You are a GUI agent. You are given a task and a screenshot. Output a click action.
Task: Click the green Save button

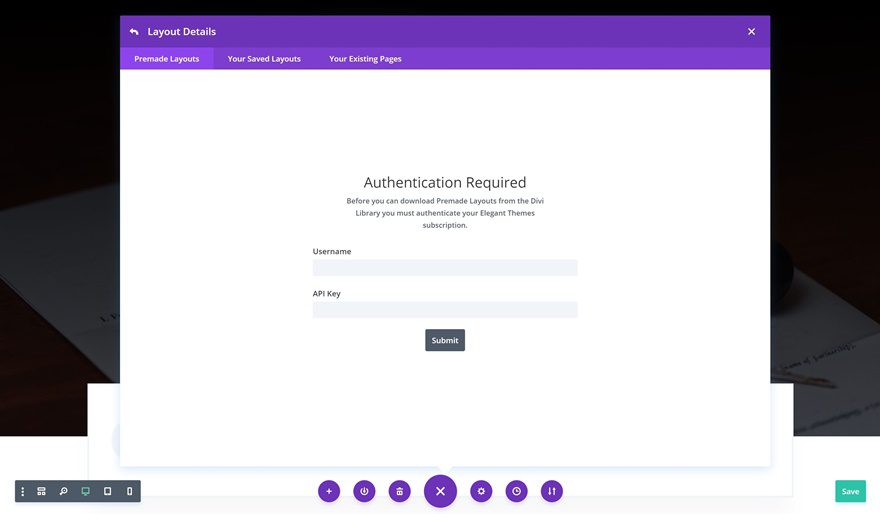point(850,492)
